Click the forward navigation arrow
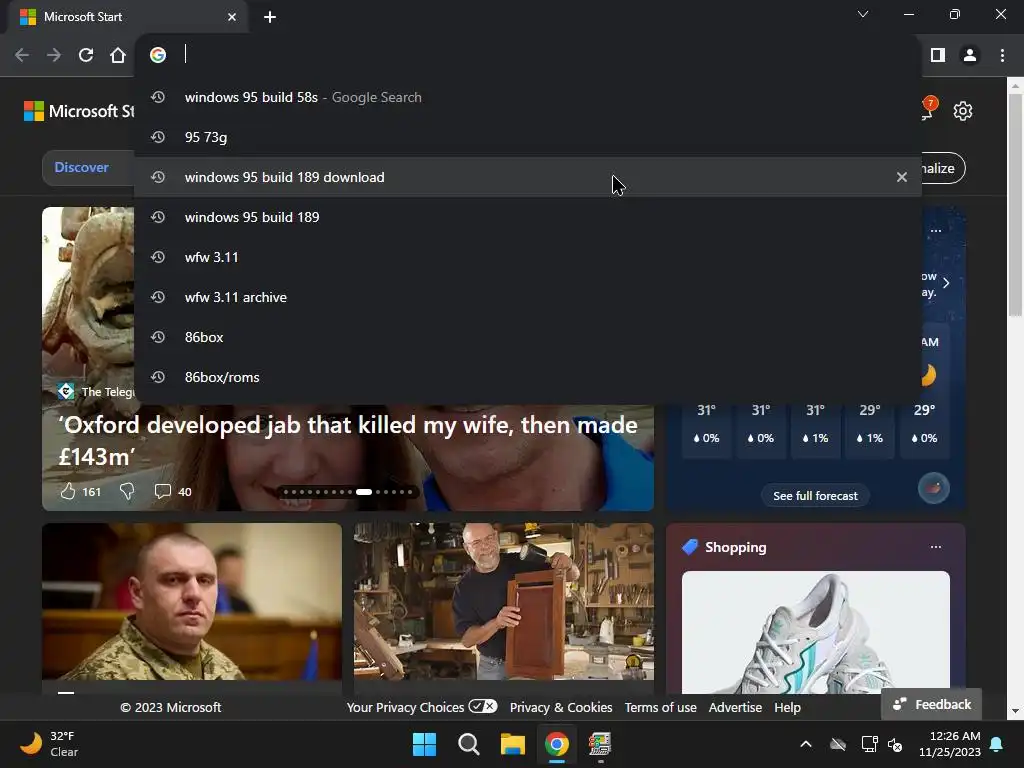 pyautogui.click(x=54, y=55)
